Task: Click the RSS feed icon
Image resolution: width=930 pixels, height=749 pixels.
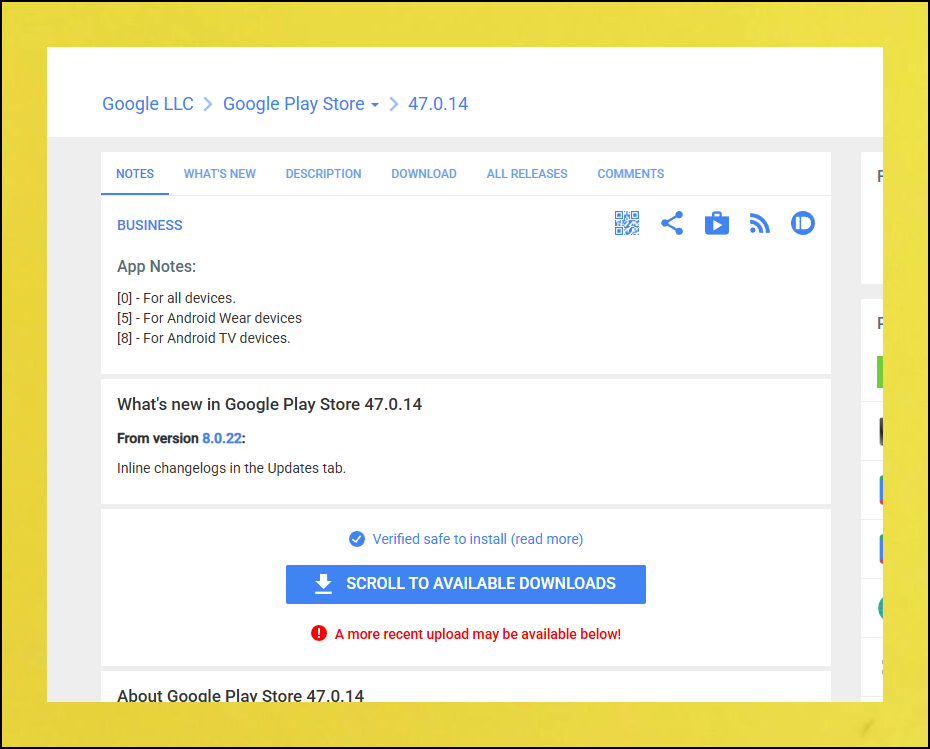Action: [760, 224]
